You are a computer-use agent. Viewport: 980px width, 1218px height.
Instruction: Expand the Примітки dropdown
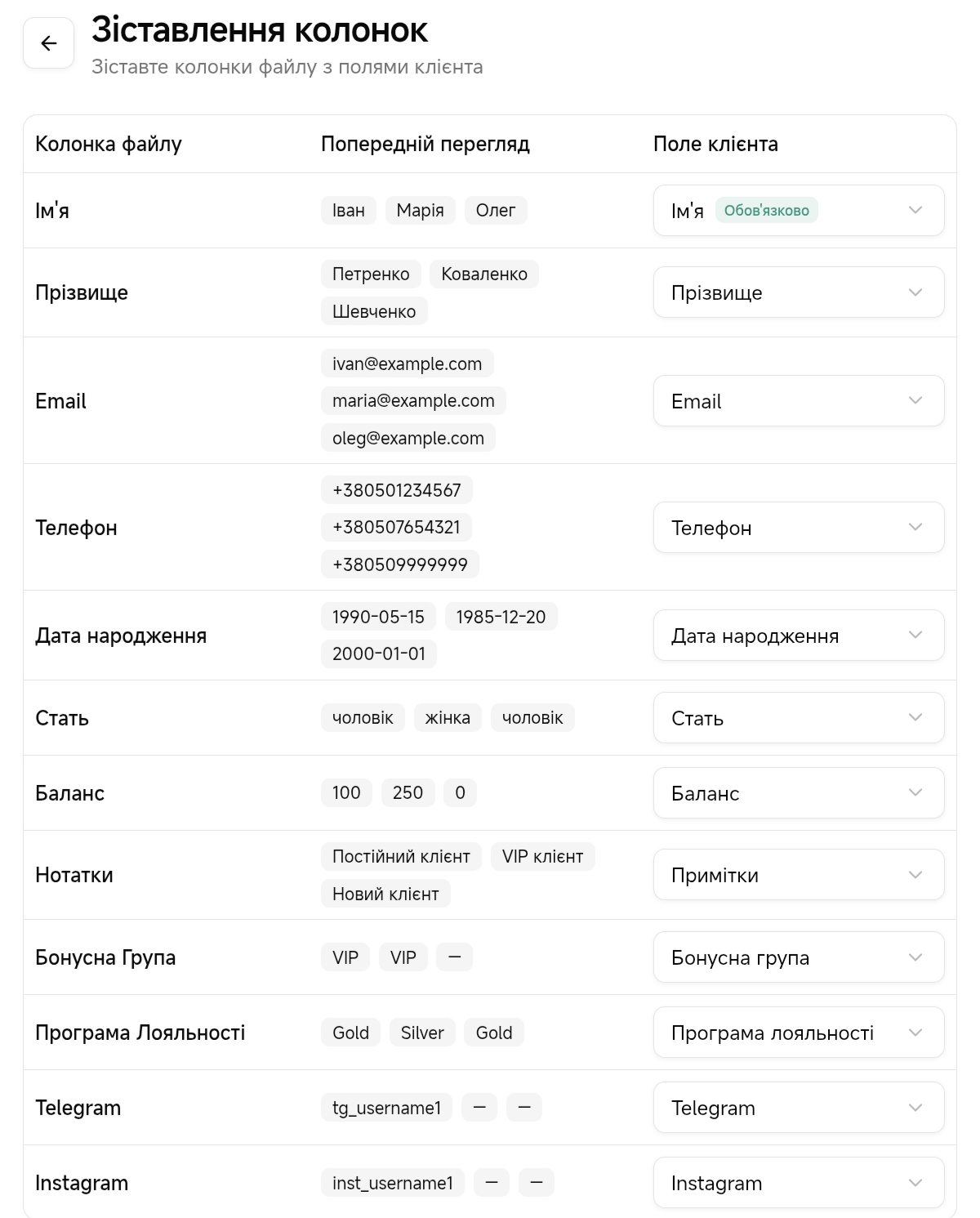tap(798, 875)
